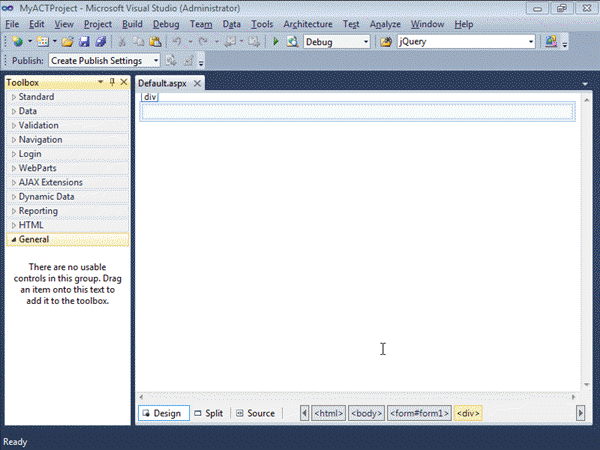
Task: Open the Toolbox window position dropdown arrow
Action: [x=100, y=82]
